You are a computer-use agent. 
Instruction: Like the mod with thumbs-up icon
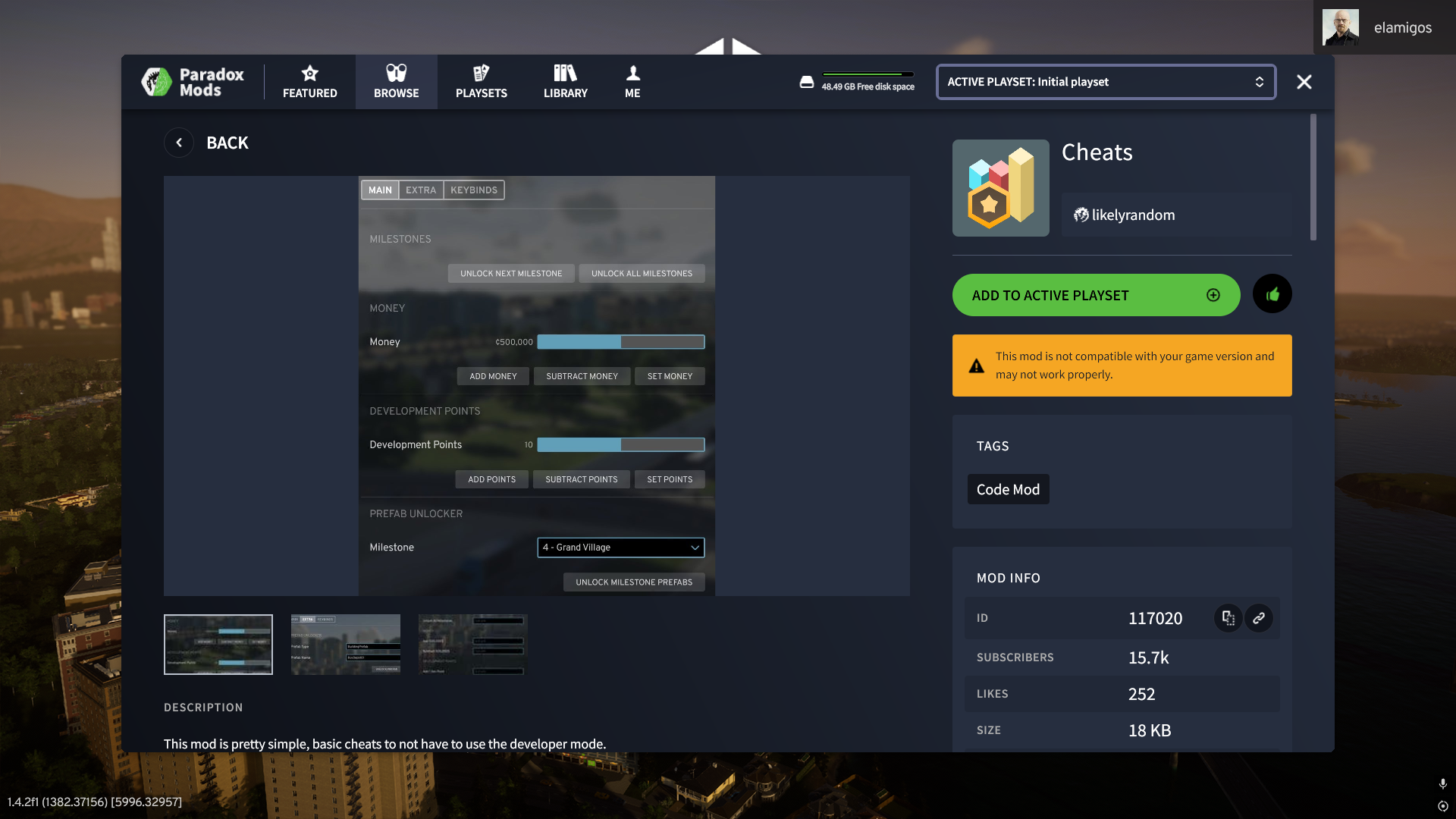1272,294
